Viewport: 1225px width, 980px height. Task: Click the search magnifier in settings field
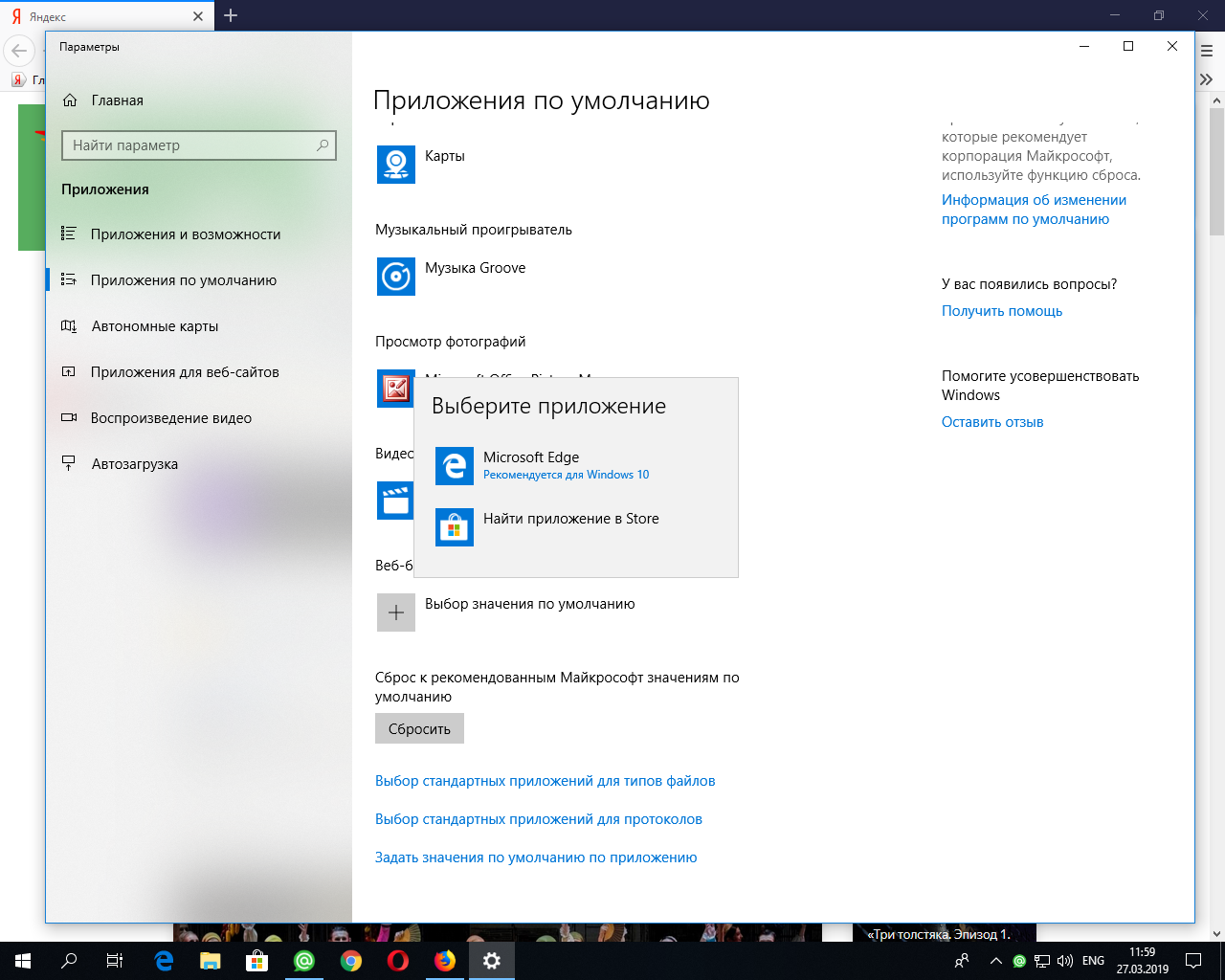tap(323, 145)
